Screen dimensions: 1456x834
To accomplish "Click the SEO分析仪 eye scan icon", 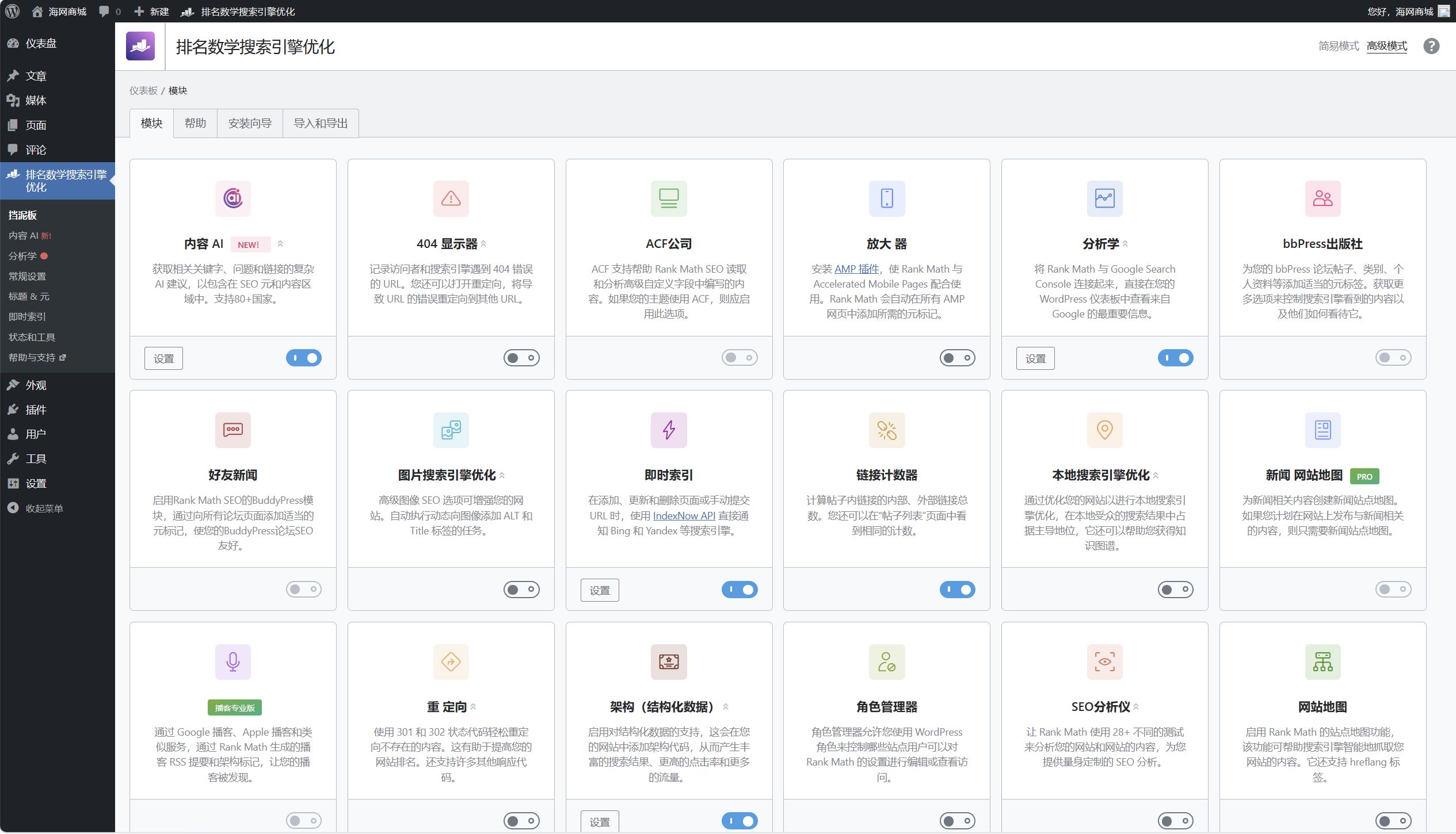I will [x=1105, y=661].
